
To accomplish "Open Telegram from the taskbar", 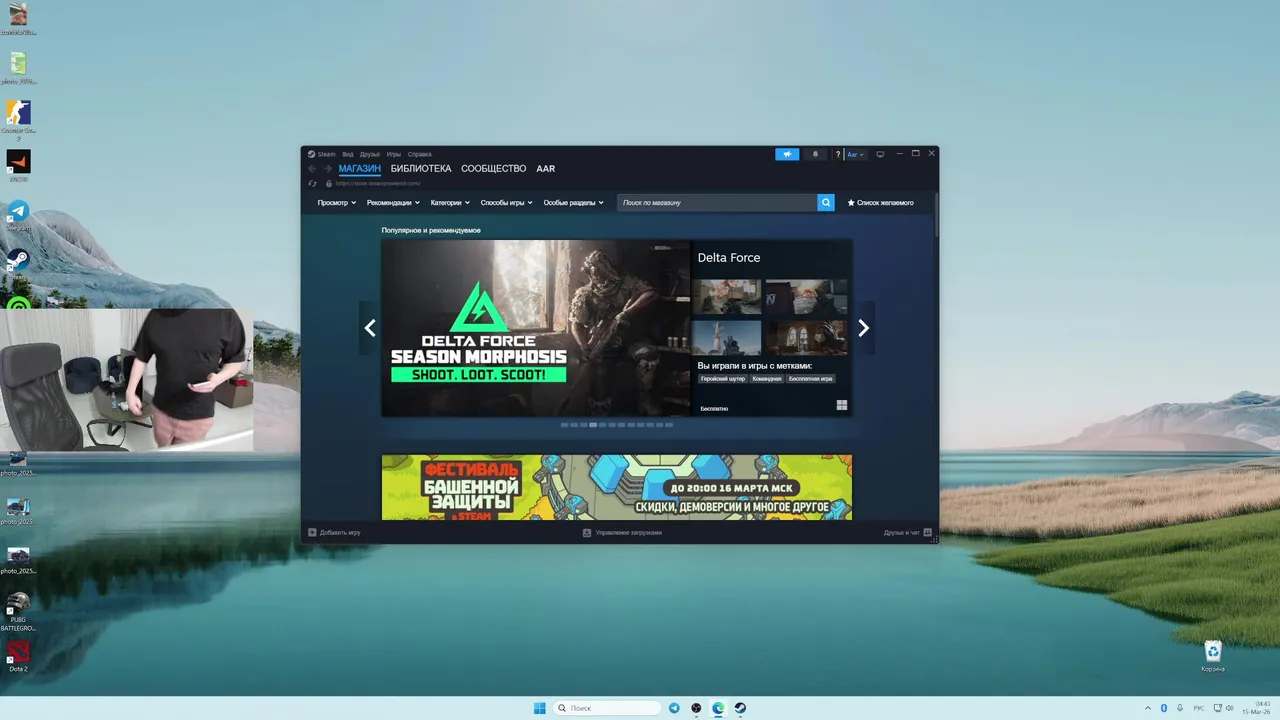I will point(674,708).
